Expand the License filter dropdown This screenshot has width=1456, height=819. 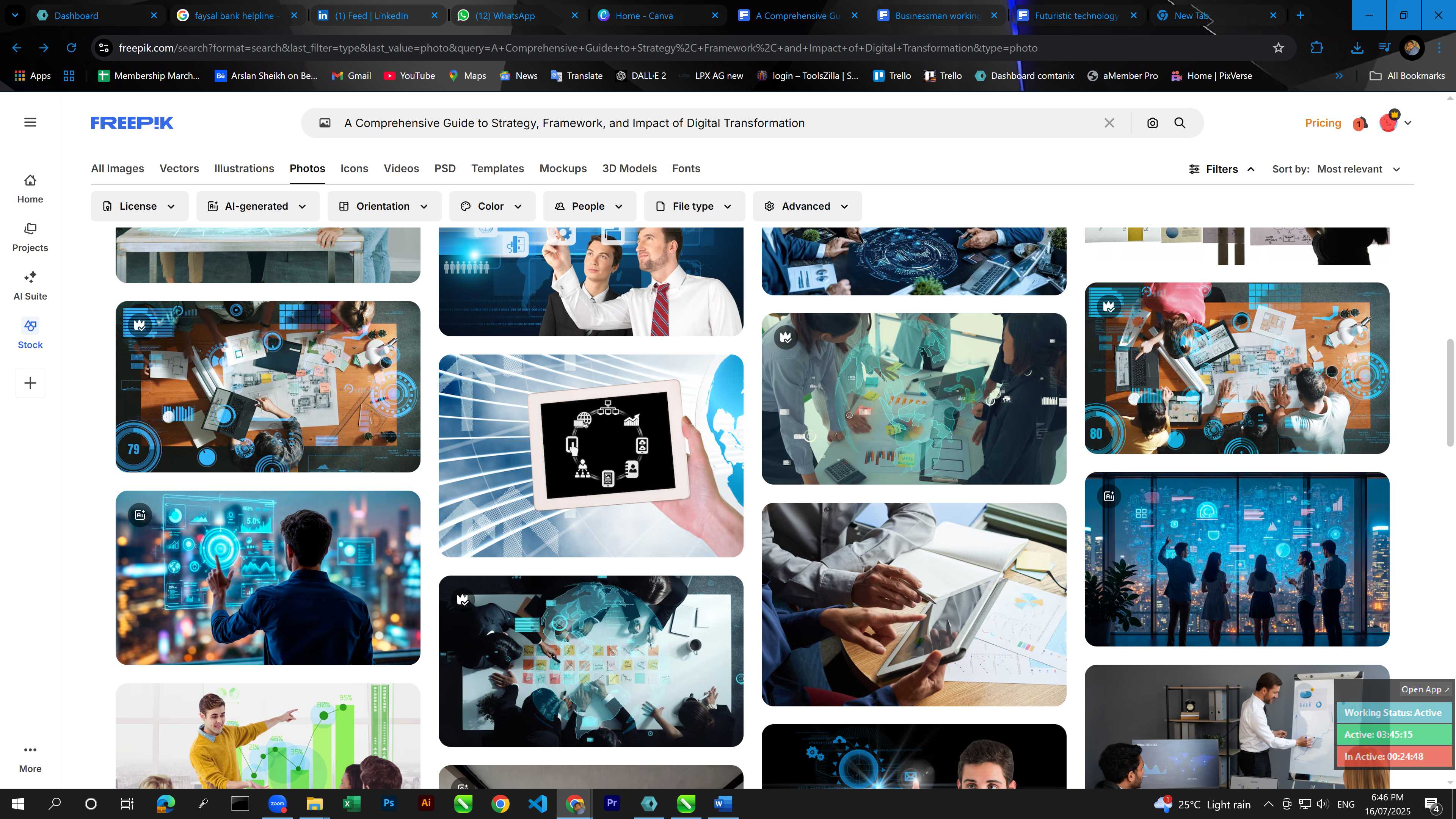point(140,206)
